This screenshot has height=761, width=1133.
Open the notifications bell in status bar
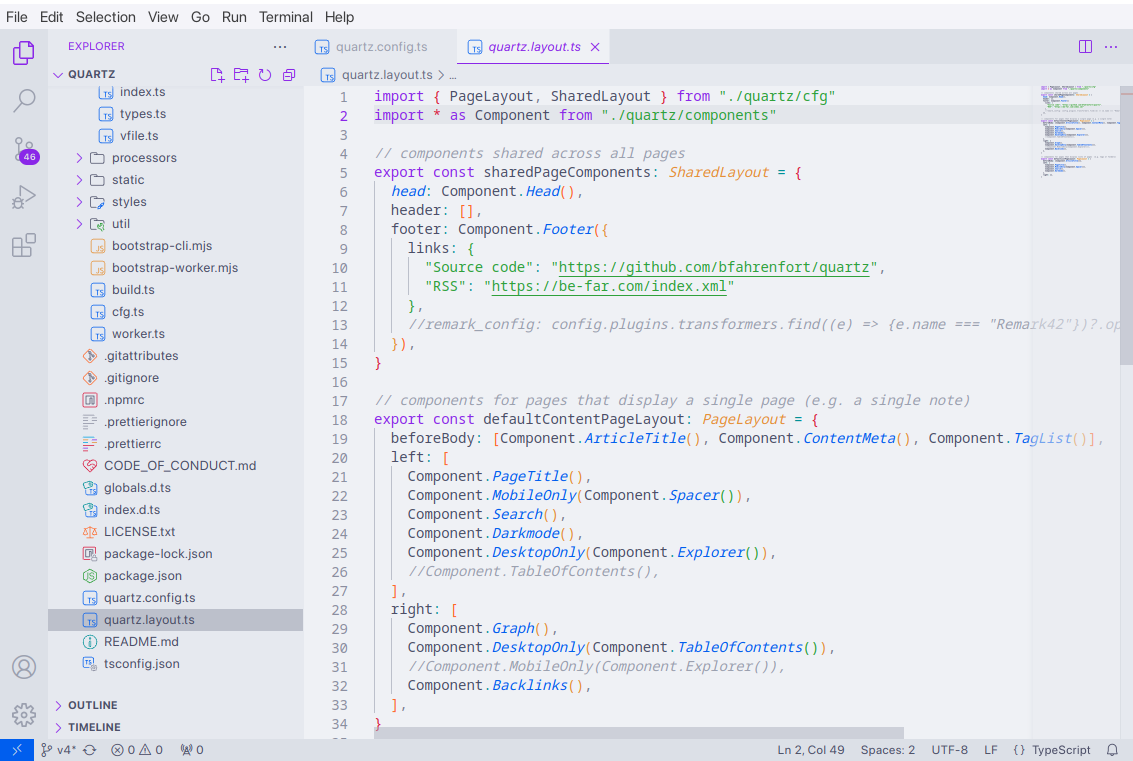(1112, 750)
